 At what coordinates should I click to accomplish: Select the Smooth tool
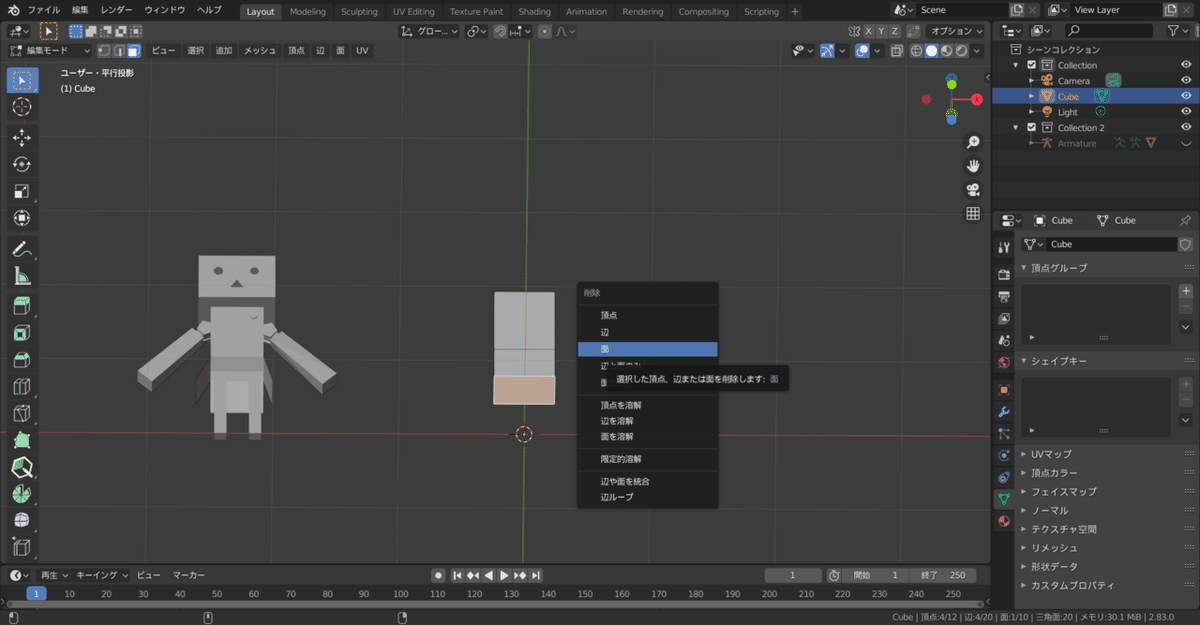(x=22, y=520)
